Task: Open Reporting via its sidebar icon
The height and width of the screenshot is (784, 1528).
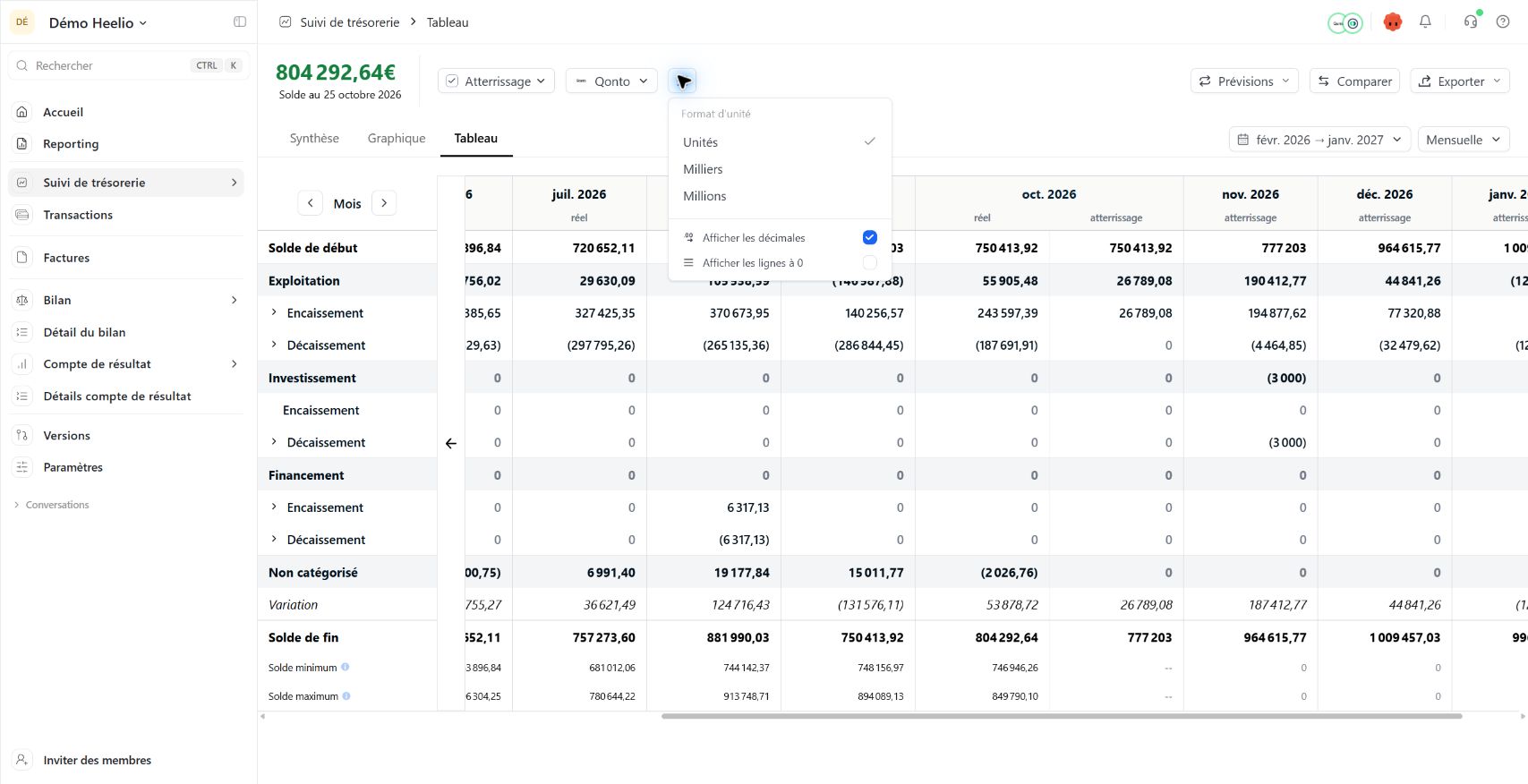Action: coord(22,144)
